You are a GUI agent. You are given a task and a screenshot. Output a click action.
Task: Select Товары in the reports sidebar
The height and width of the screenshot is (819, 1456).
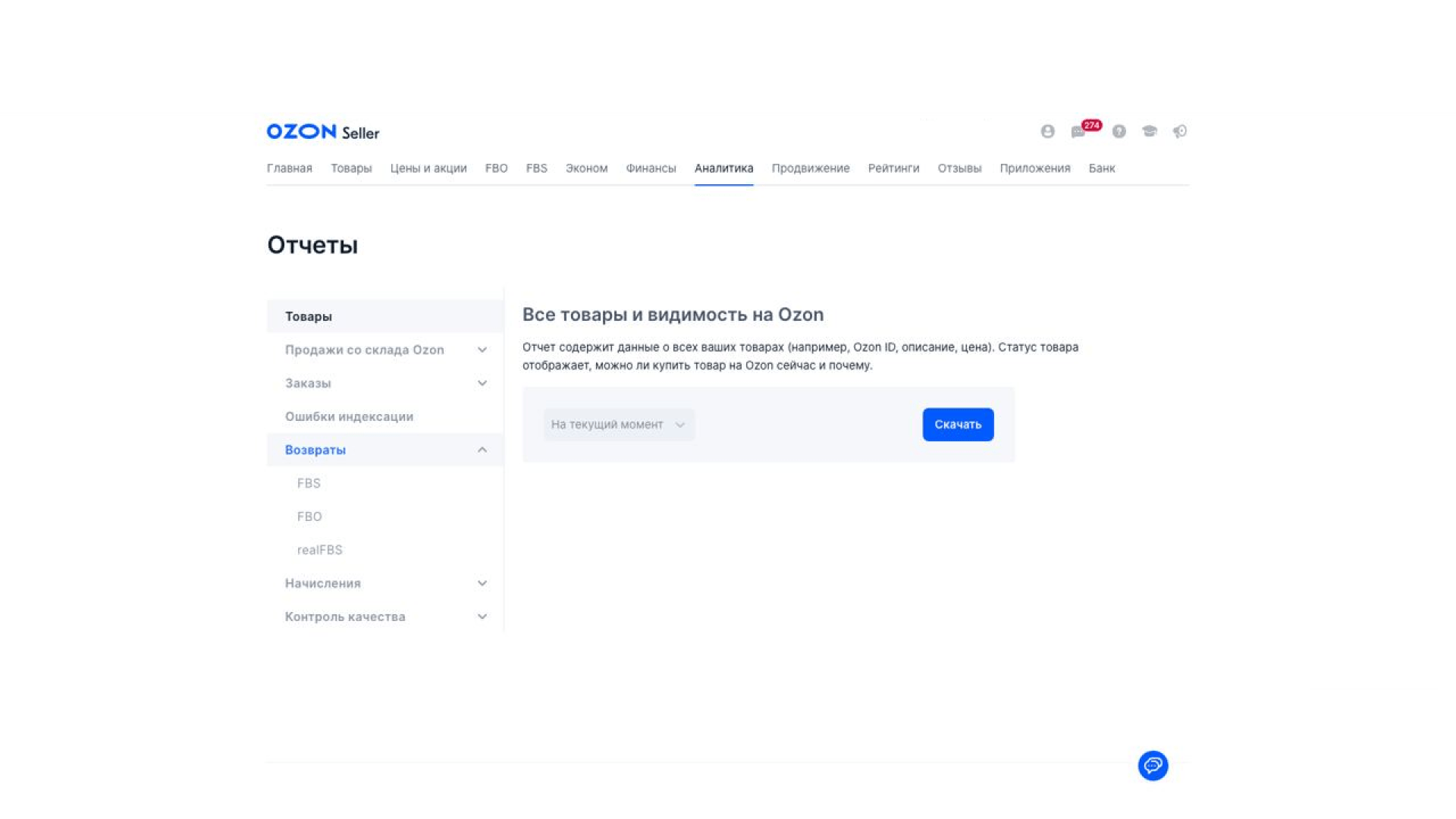pyautogui.click(x=385, y=316)
